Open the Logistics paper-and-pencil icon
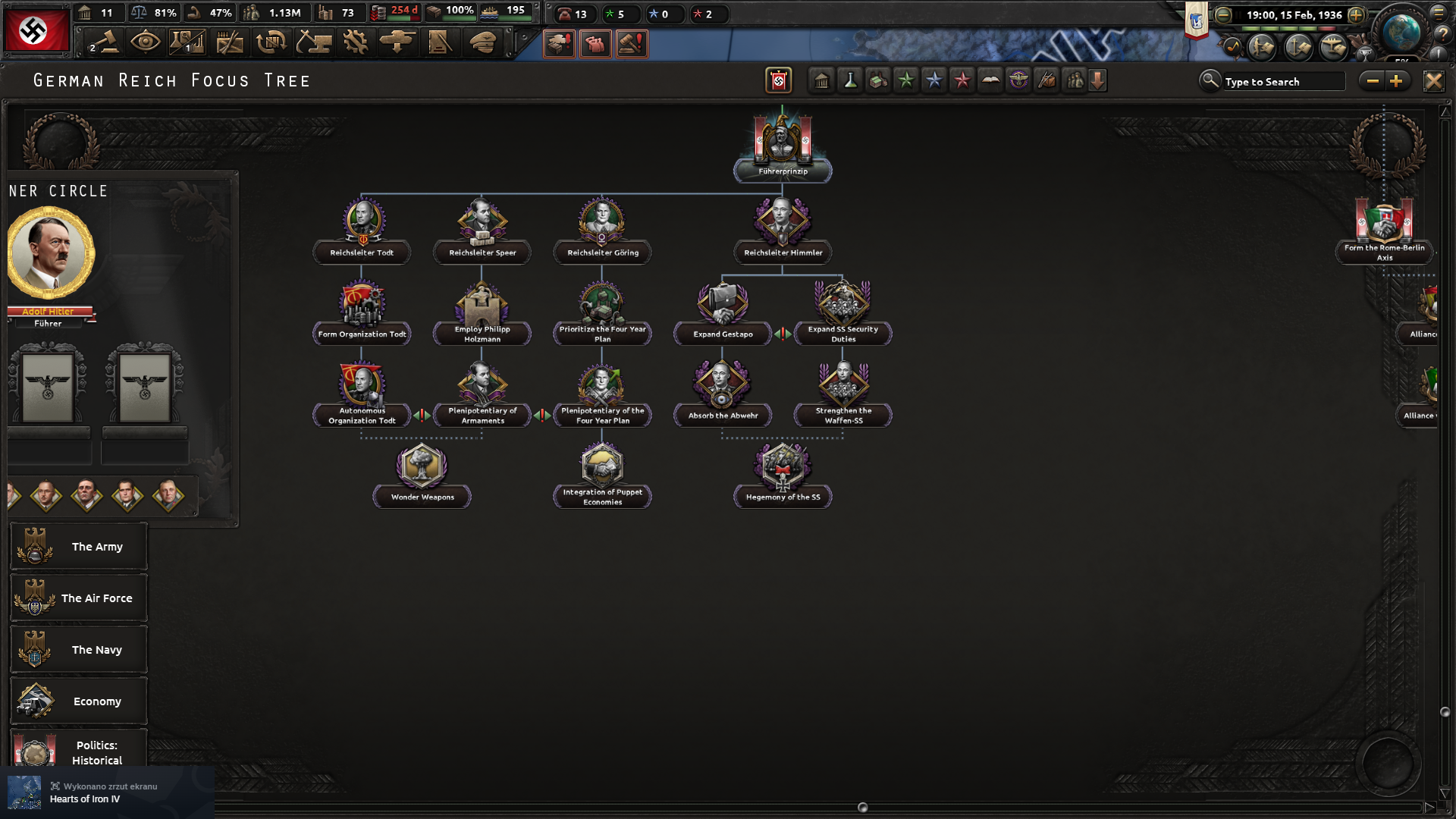The image size is (1456, 819). click(x=440, y=42)
